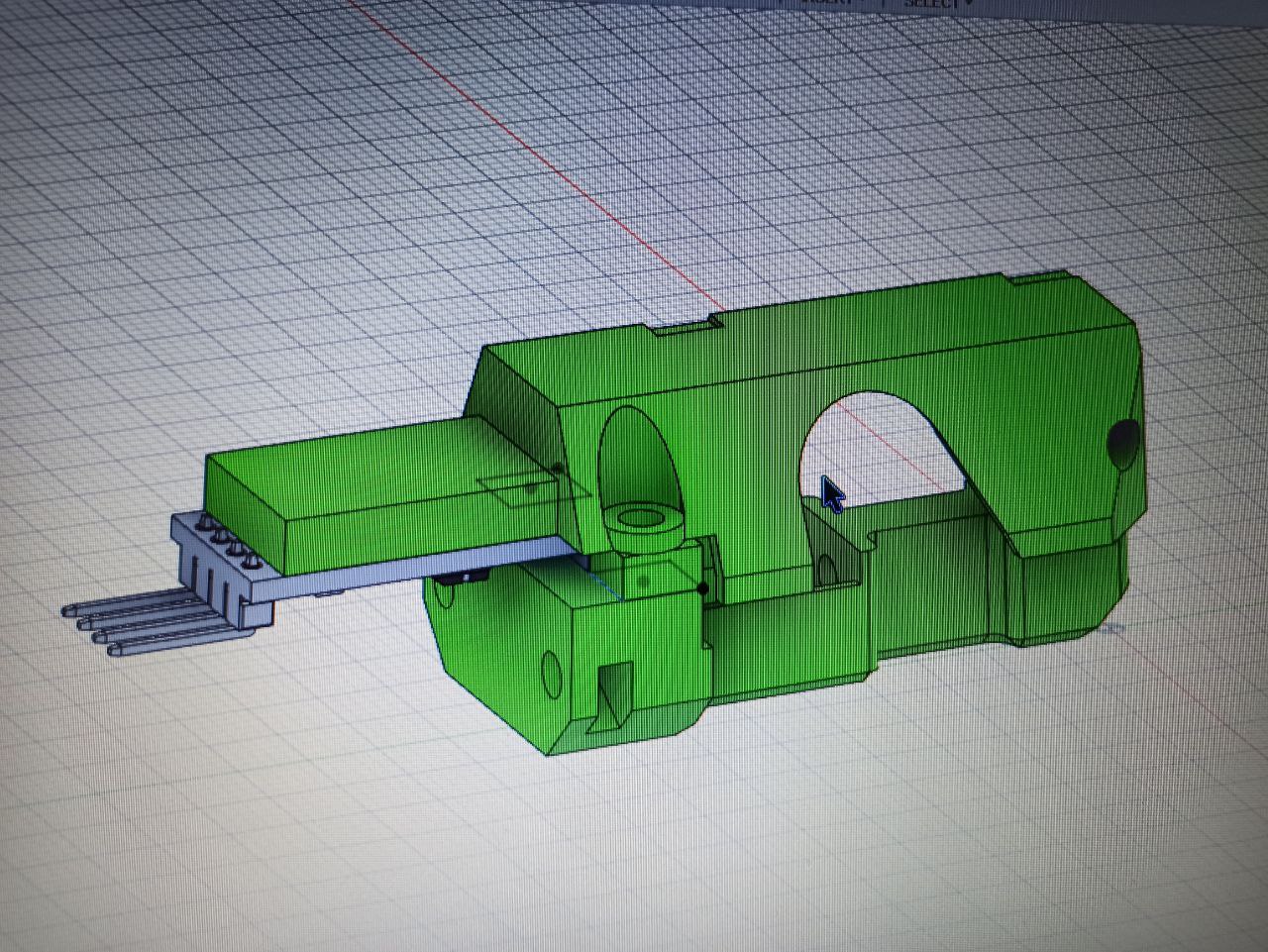This screenshot has height=952, width=1268.
Task: Select the gray circuit board under the arm
Action: [416, 569]
